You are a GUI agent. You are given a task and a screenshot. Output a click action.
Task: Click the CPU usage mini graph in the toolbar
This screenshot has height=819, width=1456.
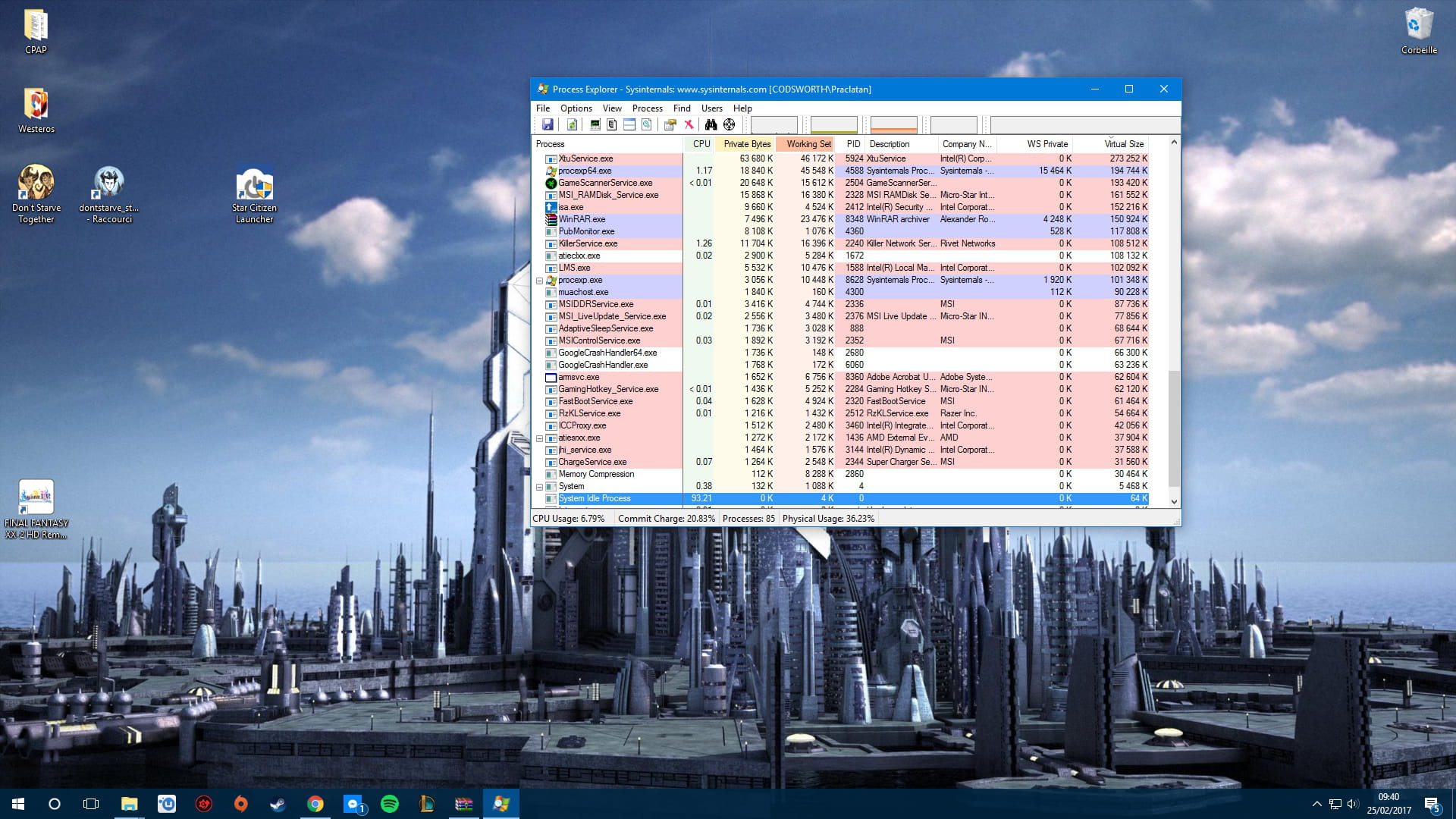tap(773, 124)
